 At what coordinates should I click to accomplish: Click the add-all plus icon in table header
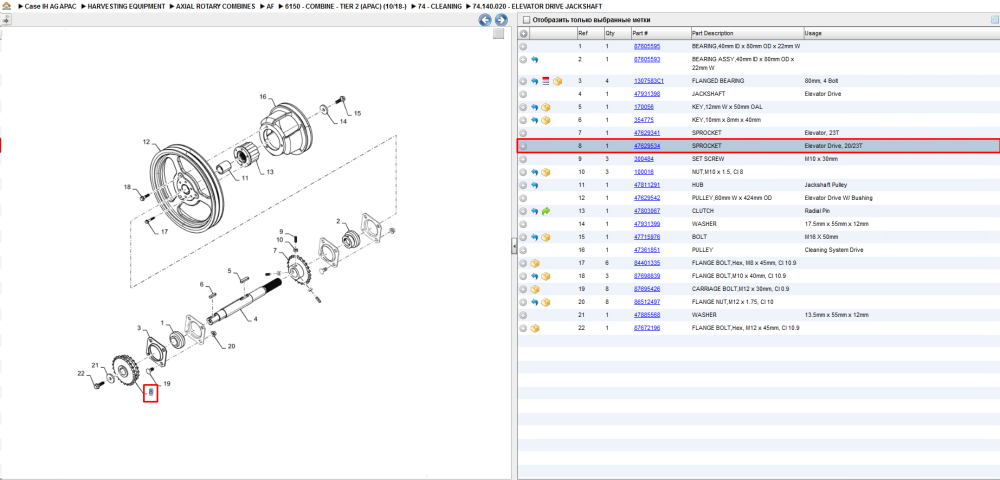(x=524, y=33)
